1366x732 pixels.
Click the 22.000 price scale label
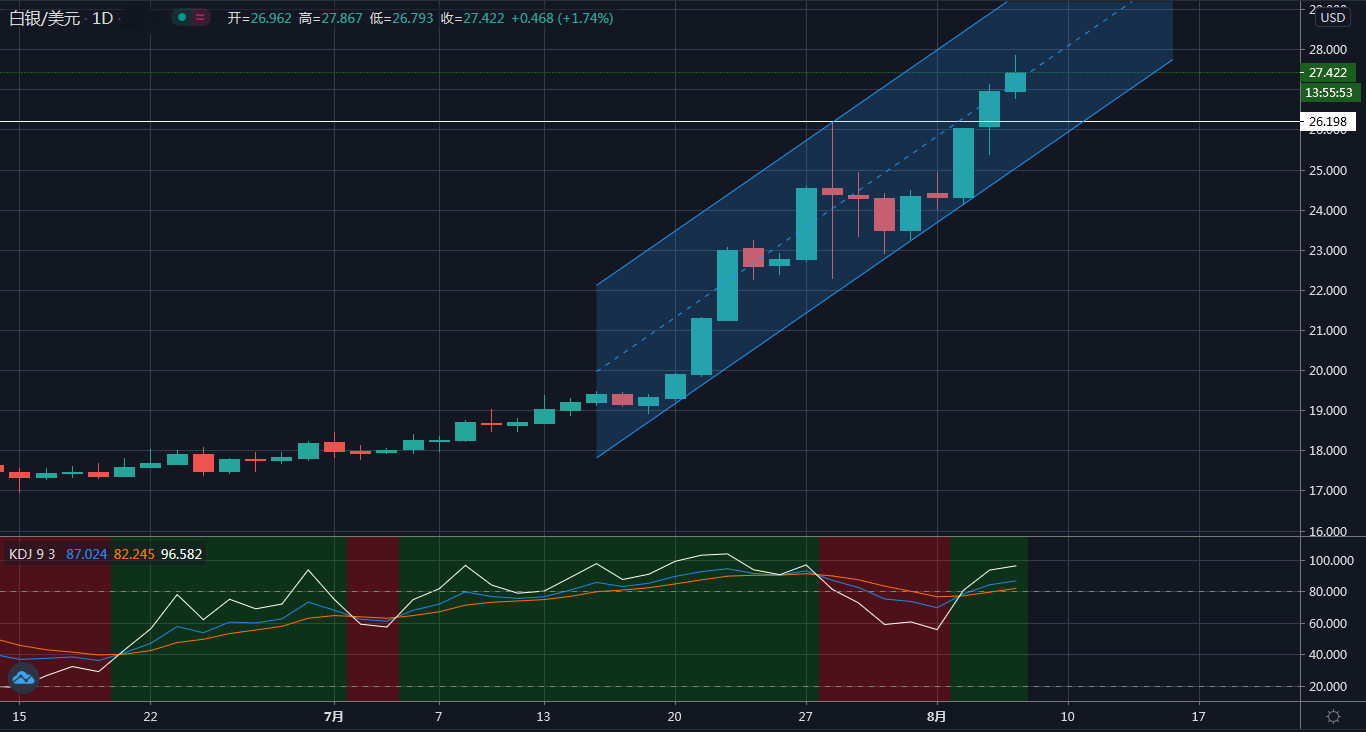pos(1328,290)
